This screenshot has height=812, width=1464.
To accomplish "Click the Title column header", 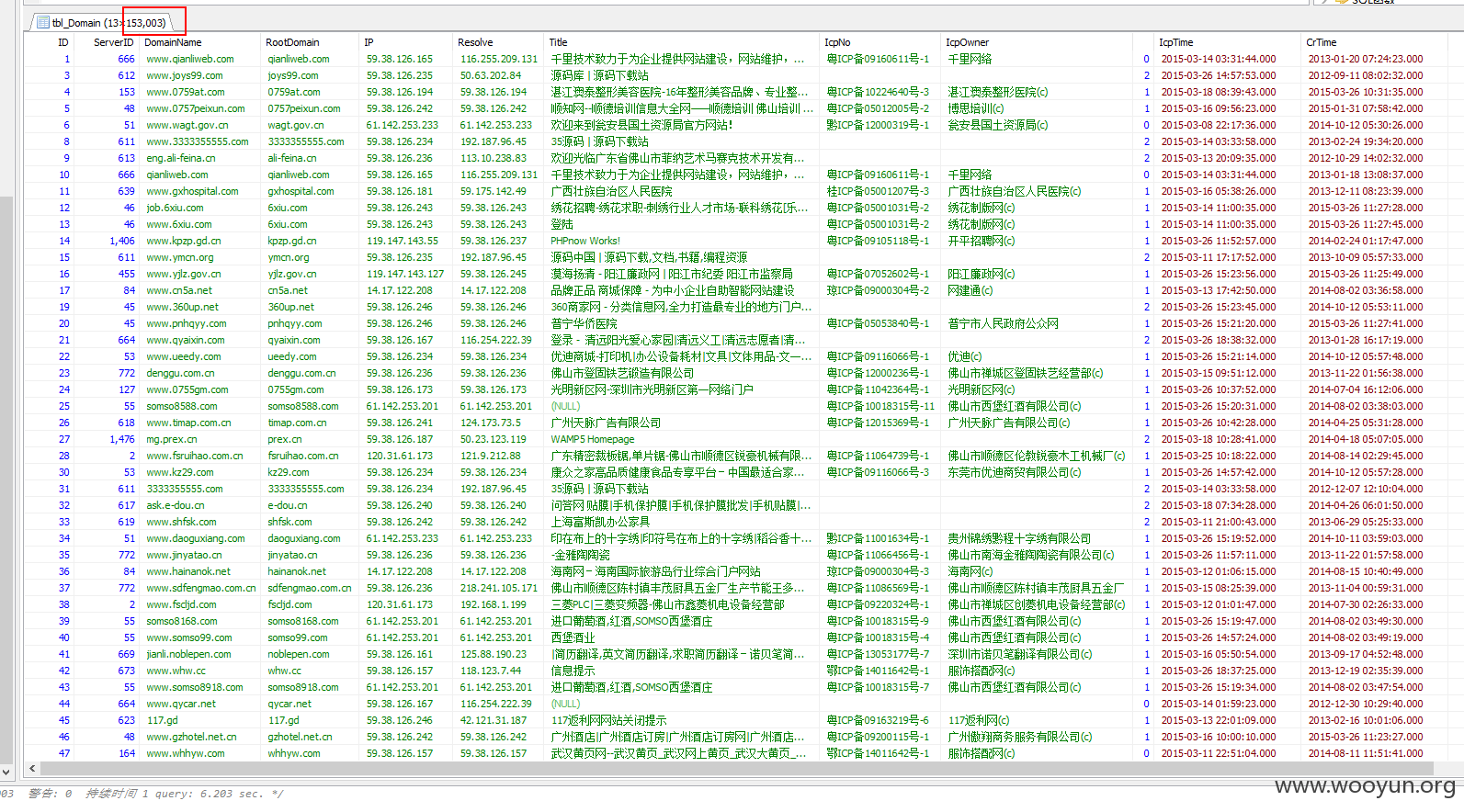I will (x=558, y=42).
